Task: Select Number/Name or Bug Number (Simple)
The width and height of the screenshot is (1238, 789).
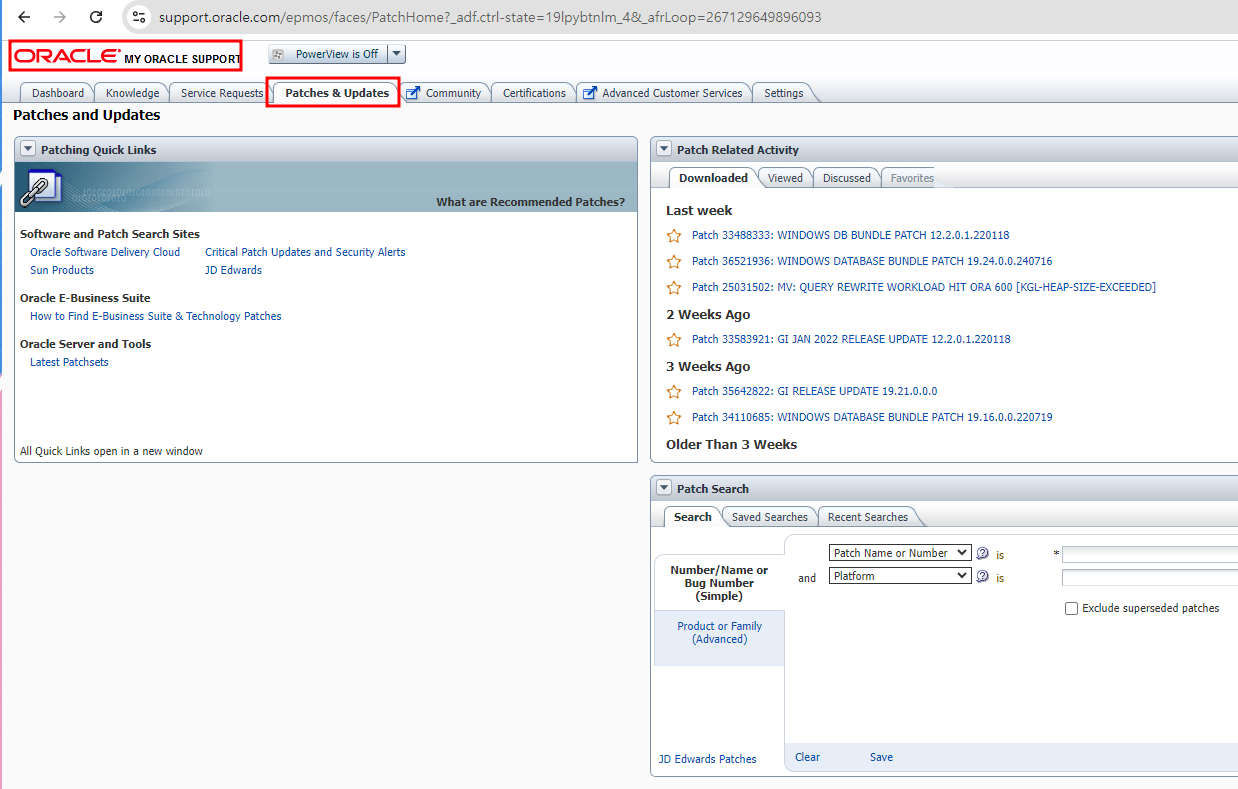Action: pyautogui.click(x=719, y=583)
